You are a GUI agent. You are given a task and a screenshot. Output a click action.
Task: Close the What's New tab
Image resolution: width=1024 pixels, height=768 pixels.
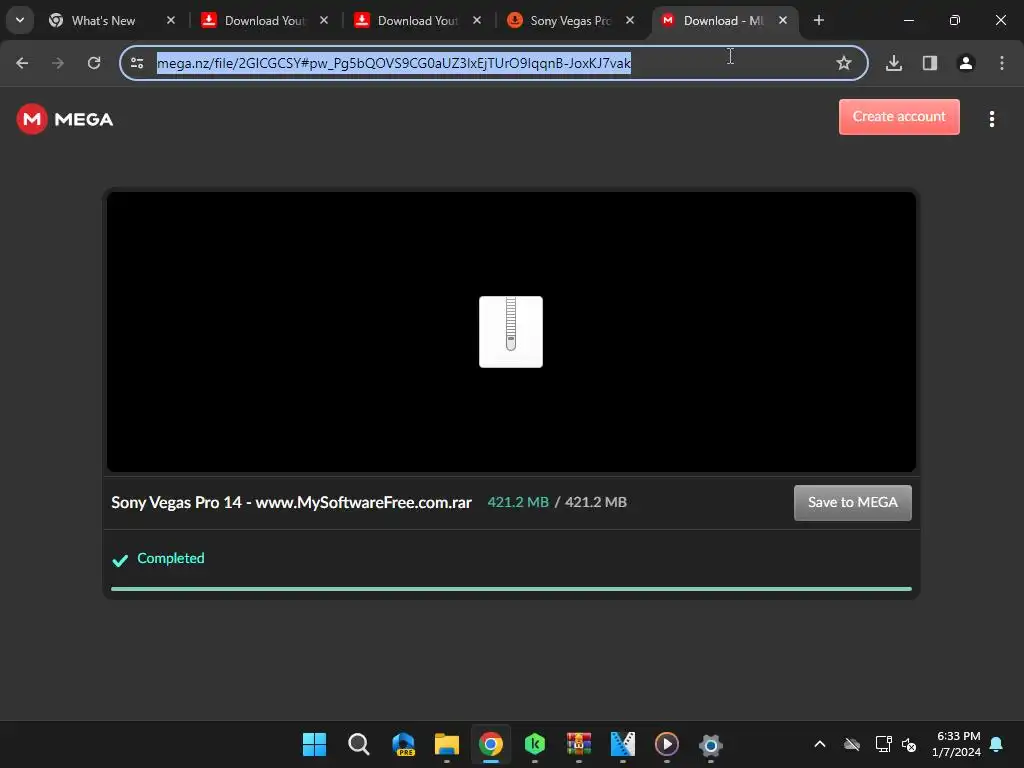[170, 20]
